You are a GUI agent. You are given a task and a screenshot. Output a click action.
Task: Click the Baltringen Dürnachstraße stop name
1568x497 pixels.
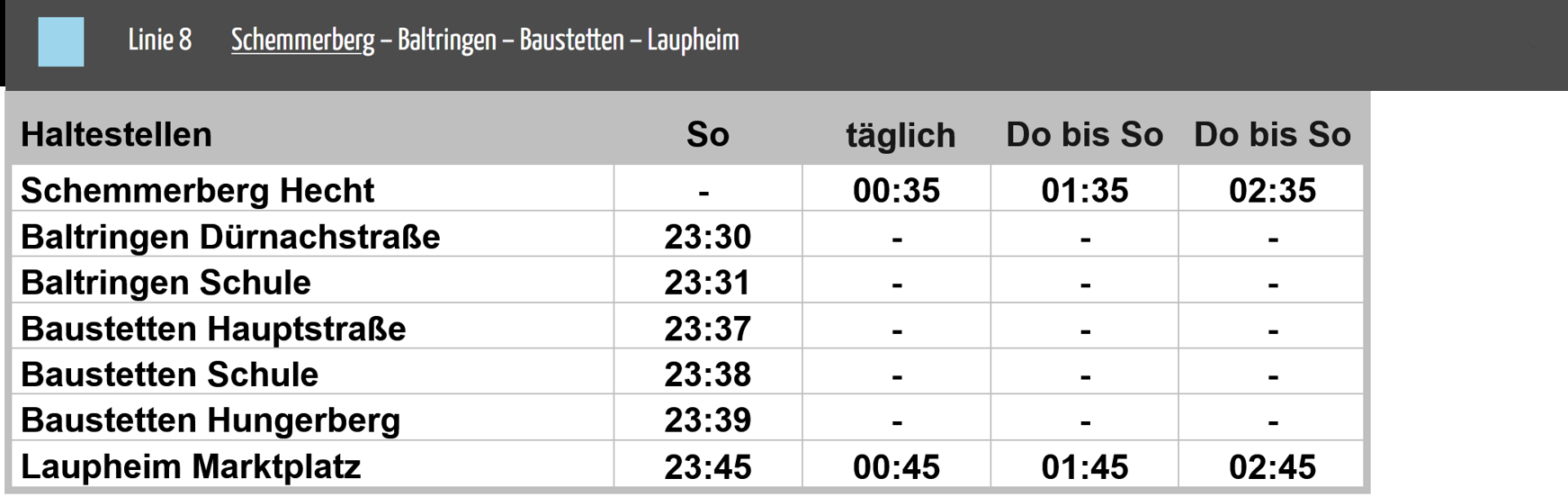point(230,237)
